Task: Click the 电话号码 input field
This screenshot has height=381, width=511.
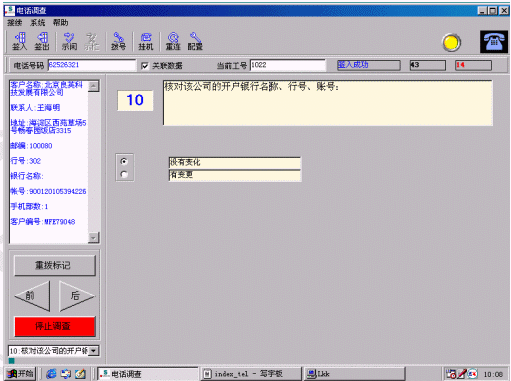Action: (x=92, y=65)
